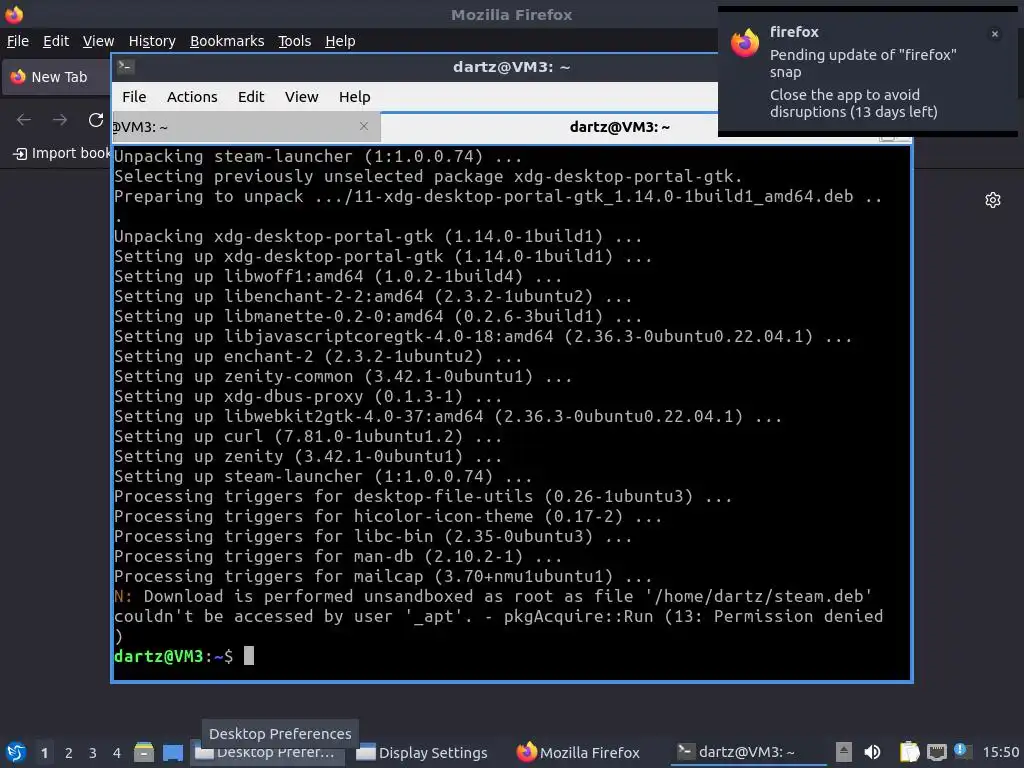Open Firefox's Help menu

[x=340, y=41]
